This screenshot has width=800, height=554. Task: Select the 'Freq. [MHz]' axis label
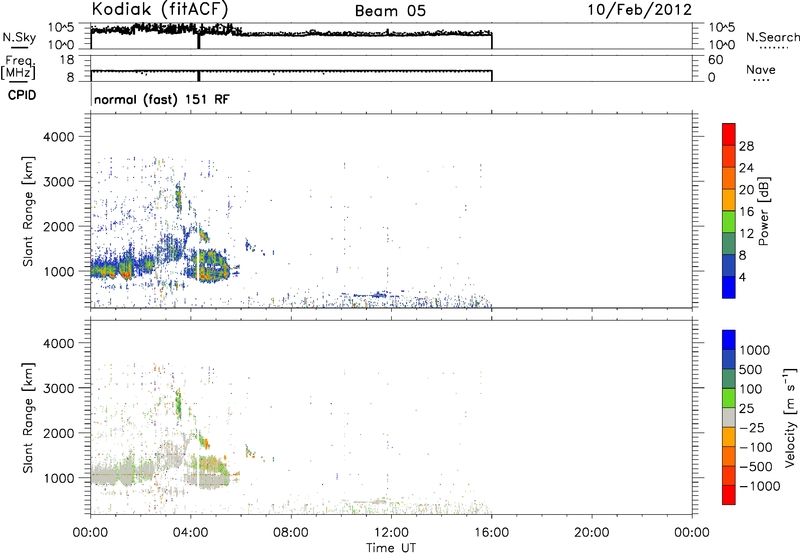click(18, 68)
